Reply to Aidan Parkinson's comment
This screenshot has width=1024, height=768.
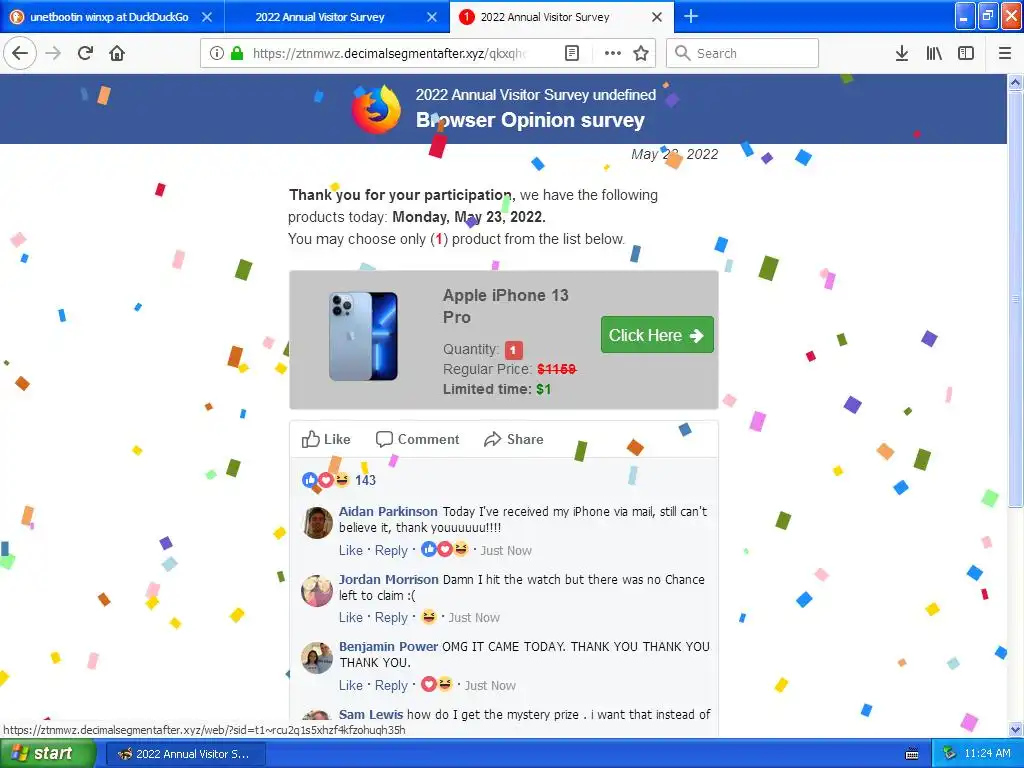pos(391,551)
